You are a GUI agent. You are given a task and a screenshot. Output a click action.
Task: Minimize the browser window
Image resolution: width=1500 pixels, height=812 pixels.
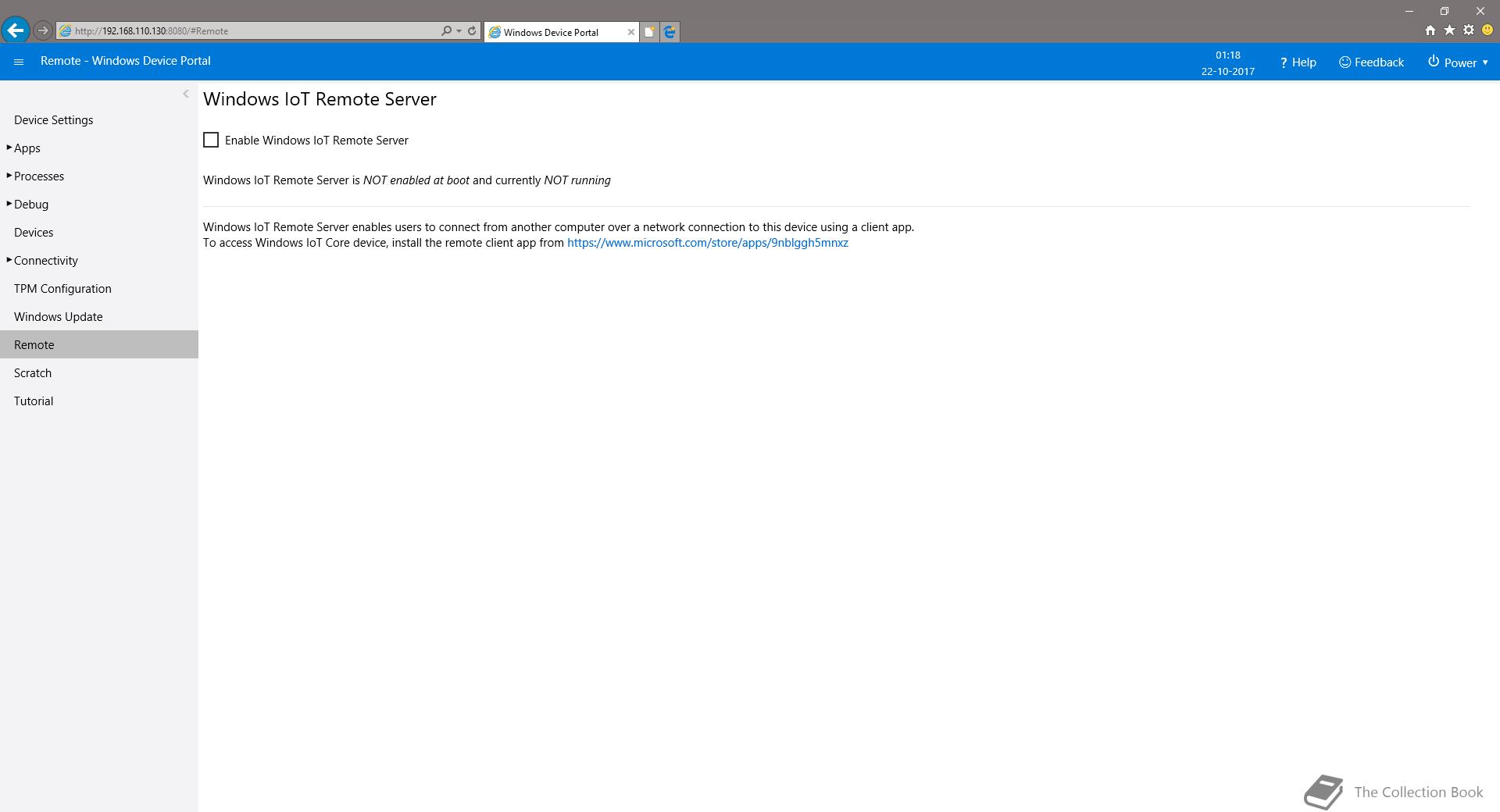(1409, 11)
